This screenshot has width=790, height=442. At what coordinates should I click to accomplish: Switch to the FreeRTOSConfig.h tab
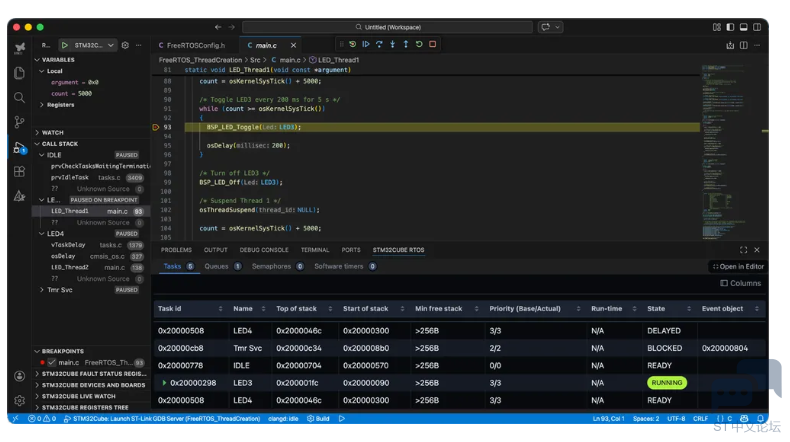(x=197, y=45)
